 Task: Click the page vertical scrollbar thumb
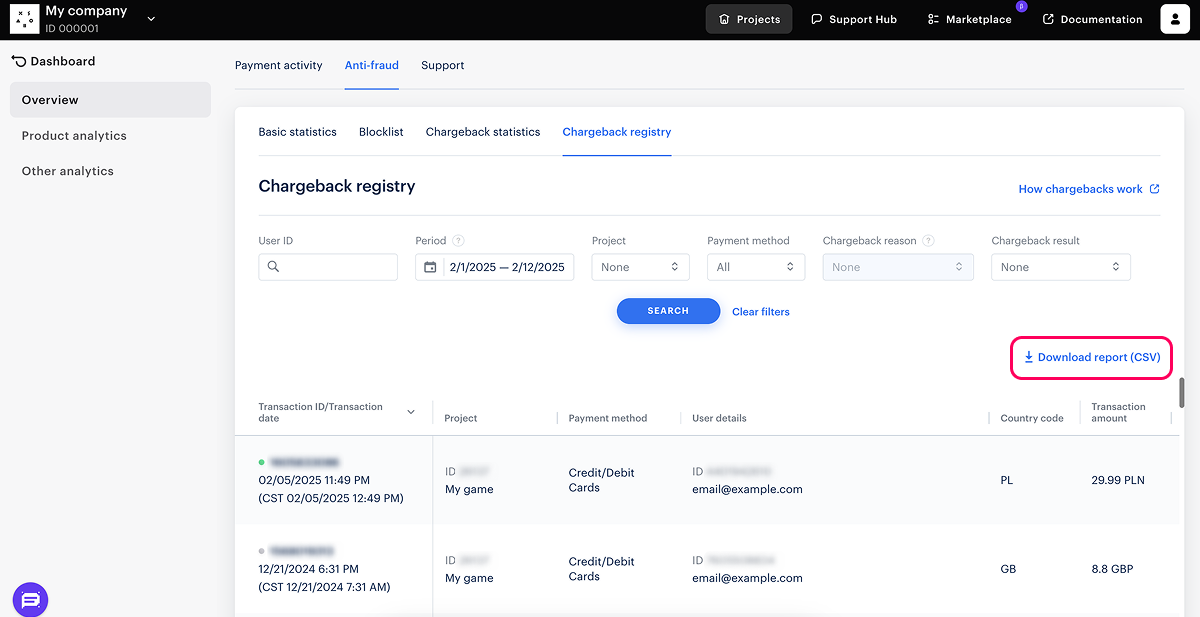(1182, 392)
